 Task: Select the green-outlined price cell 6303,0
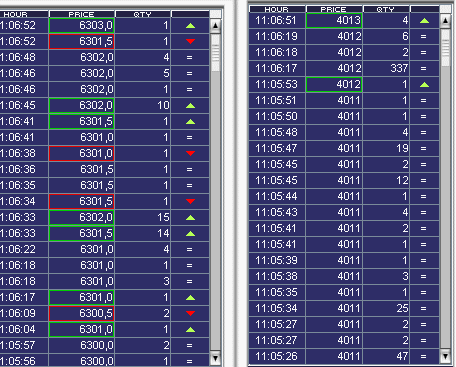[82, 26]
